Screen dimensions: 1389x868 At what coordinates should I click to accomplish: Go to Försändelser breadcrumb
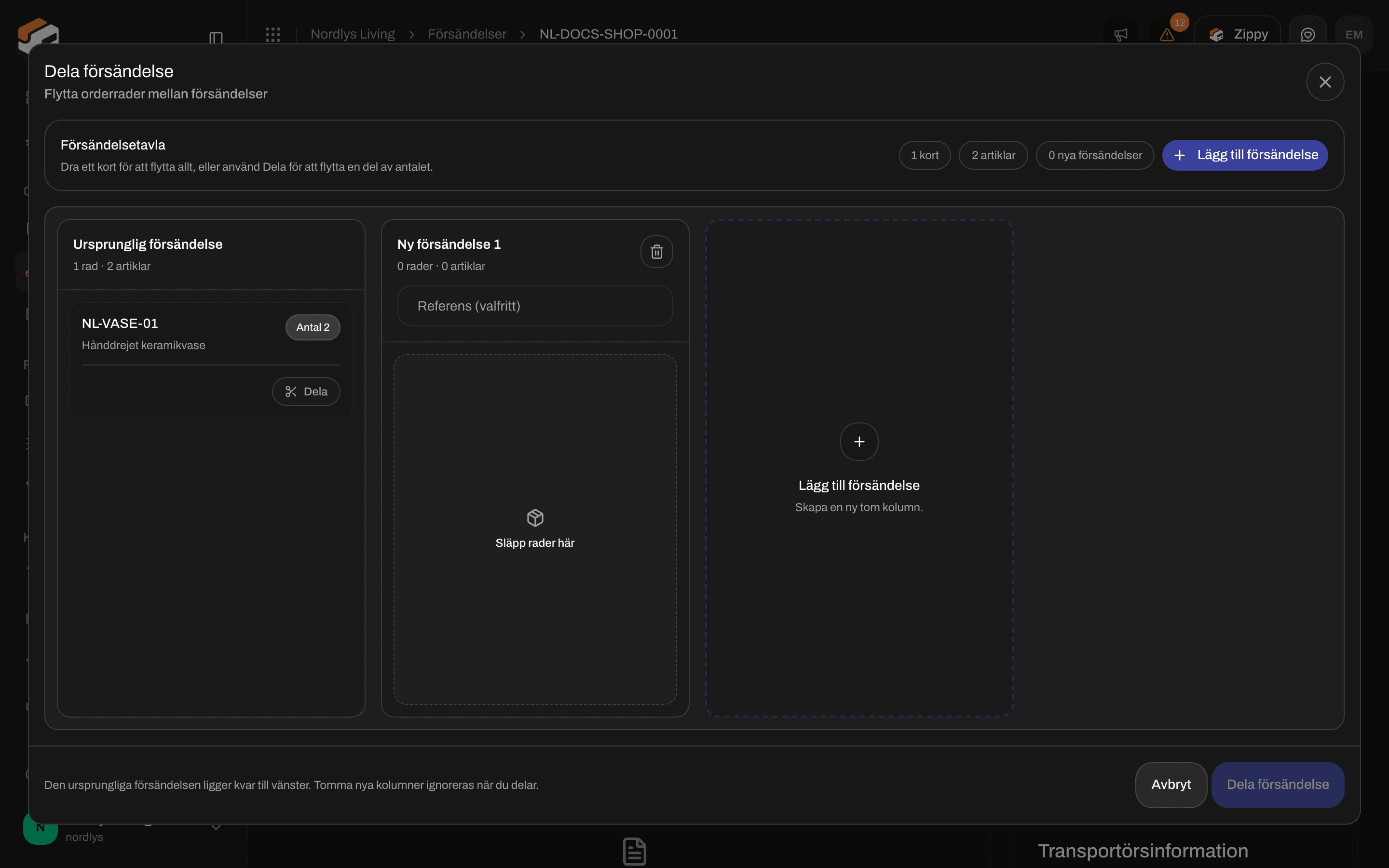coord(467,34)
